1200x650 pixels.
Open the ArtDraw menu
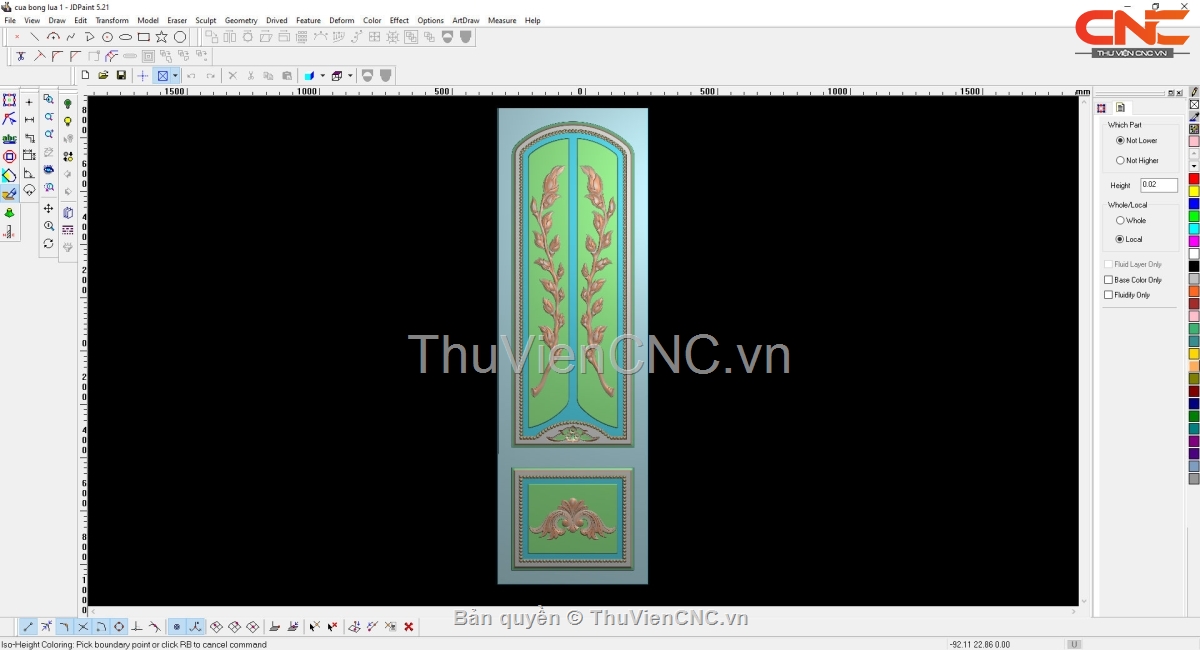(466, 20)
